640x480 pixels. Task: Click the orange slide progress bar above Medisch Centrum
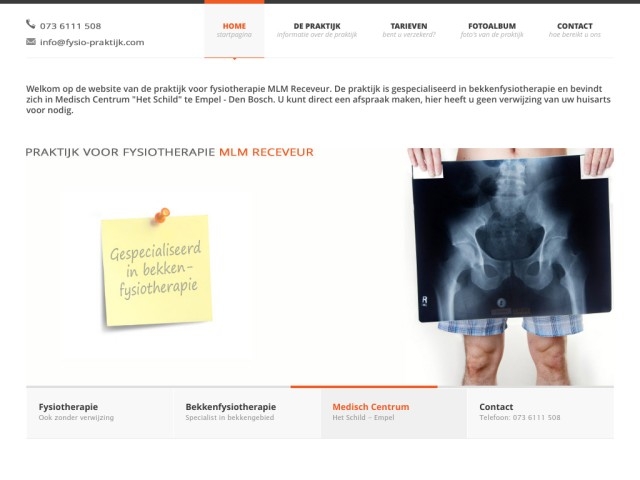(364, 386)
